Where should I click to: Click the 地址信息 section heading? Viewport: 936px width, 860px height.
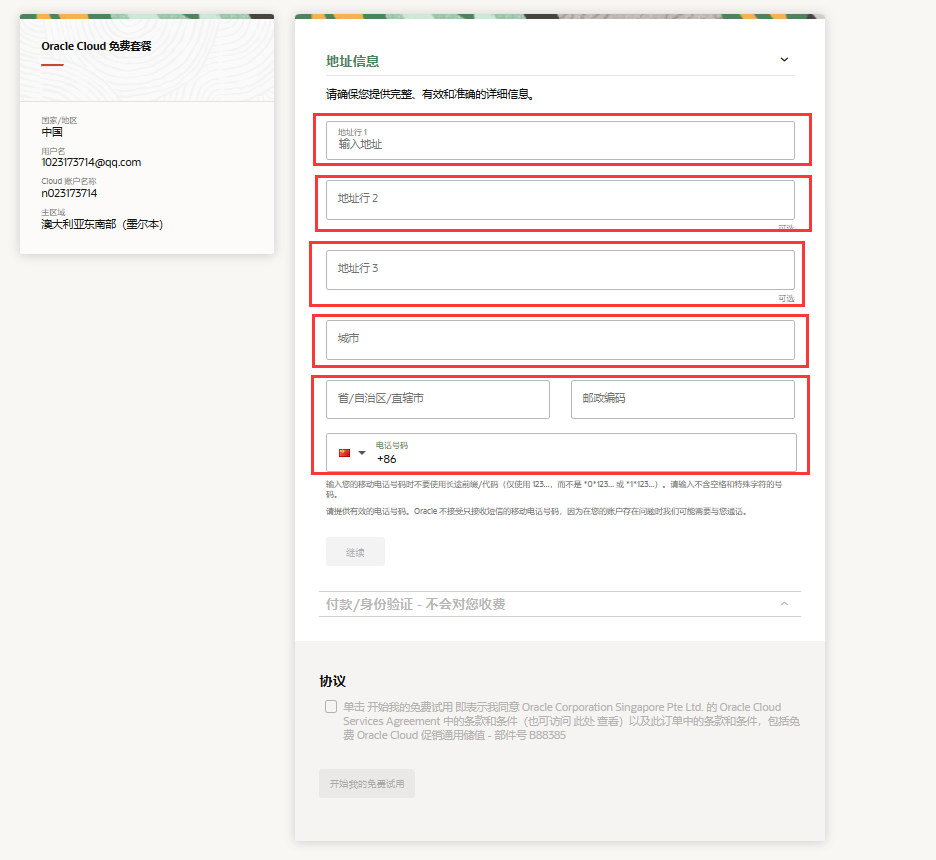coord(353,61)
